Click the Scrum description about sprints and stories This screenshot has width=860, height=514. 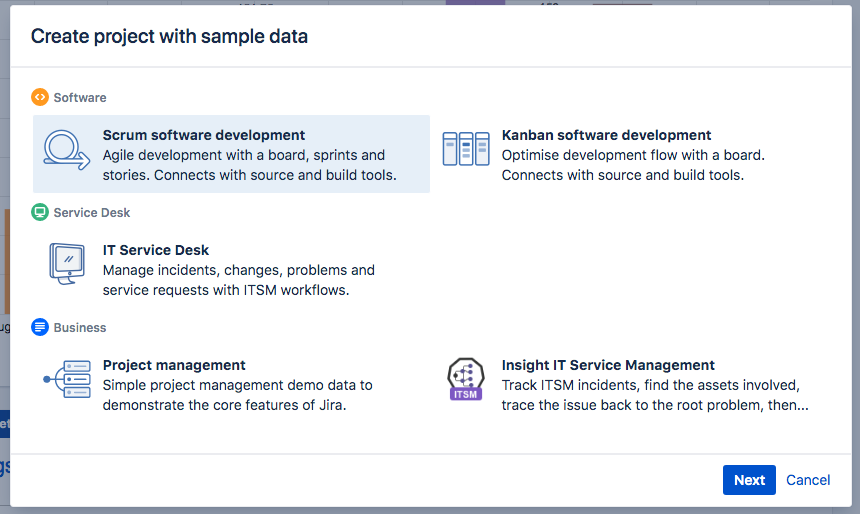(x=250, y=165)
